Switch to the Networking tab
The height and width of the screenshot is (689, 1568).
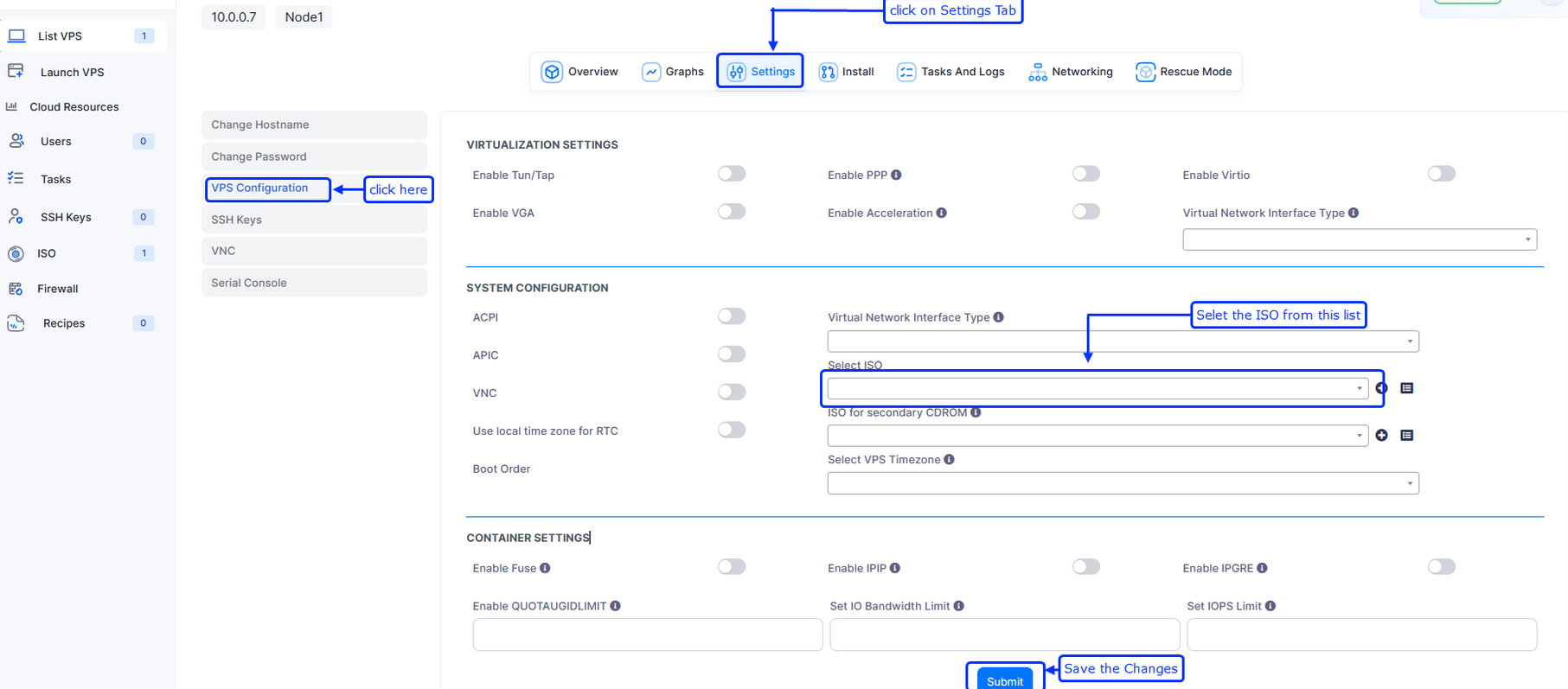click(x=1071, y=72)
